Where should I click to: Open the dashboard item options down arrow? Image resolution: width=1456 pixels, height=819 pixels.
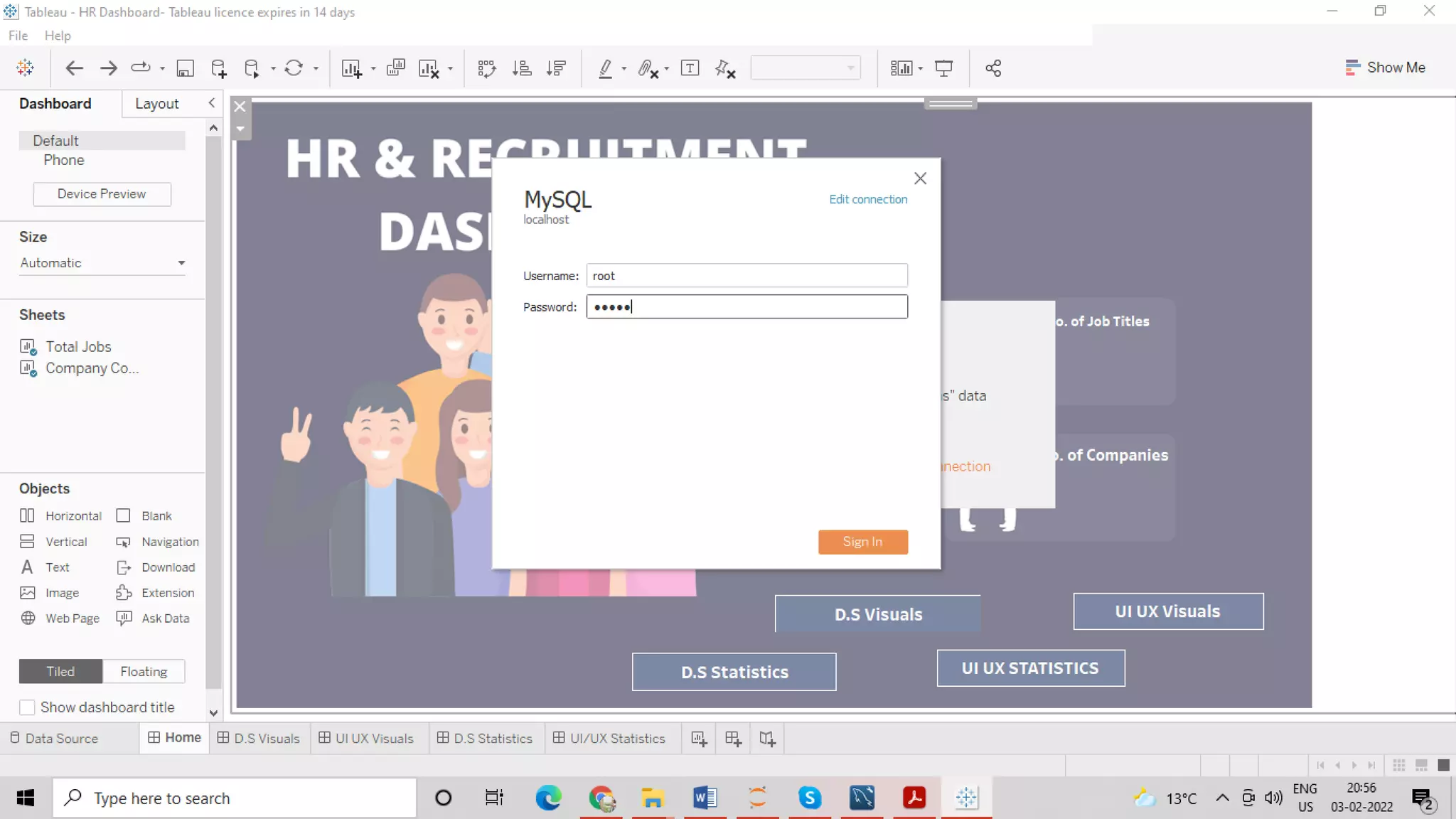(240, 129)
